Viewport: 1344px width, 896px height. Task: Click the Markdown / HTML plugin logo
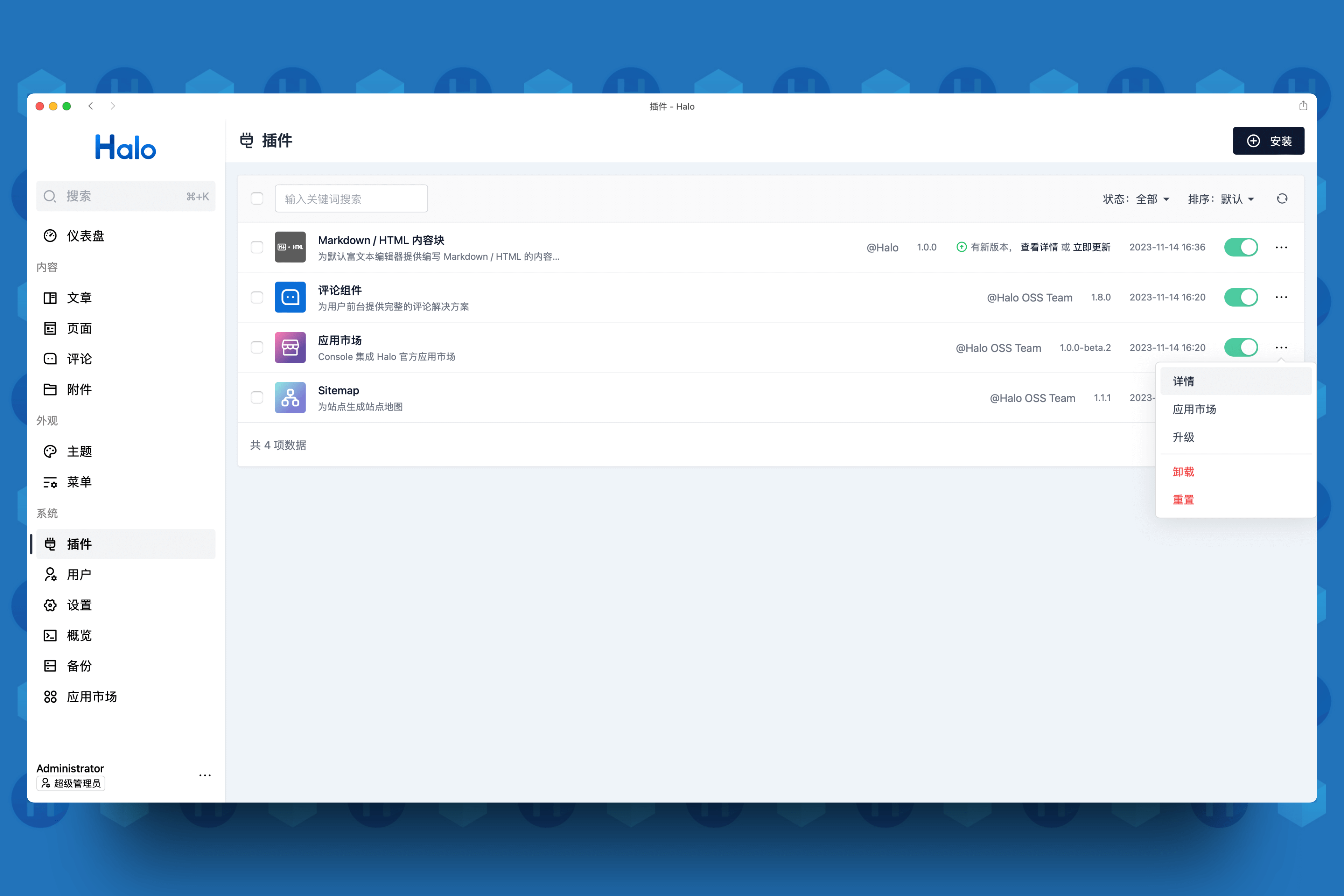tap(290, 247)
